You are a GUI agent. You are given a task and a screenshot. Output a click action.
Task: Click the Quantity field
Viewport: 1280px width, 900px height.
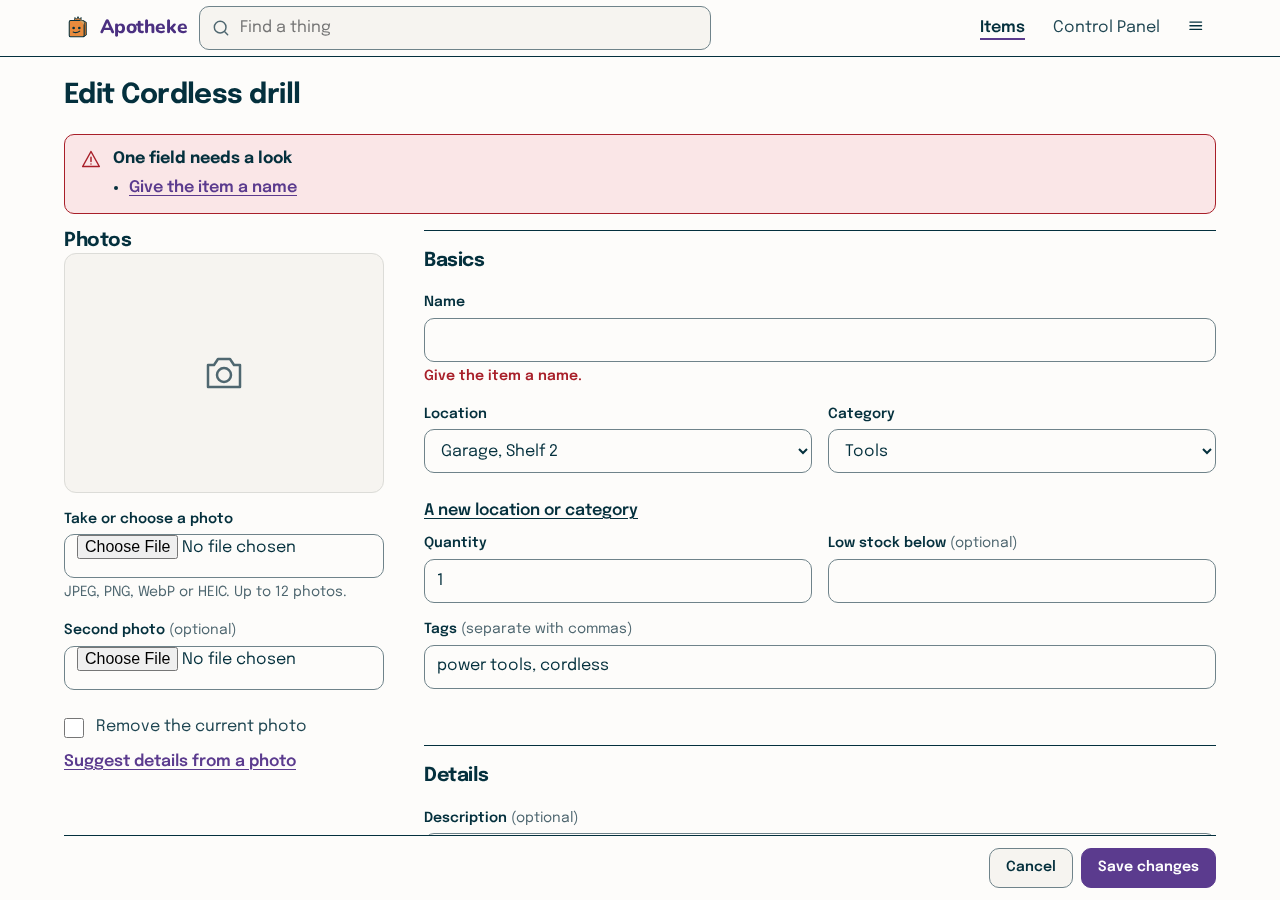coord(618,581)
